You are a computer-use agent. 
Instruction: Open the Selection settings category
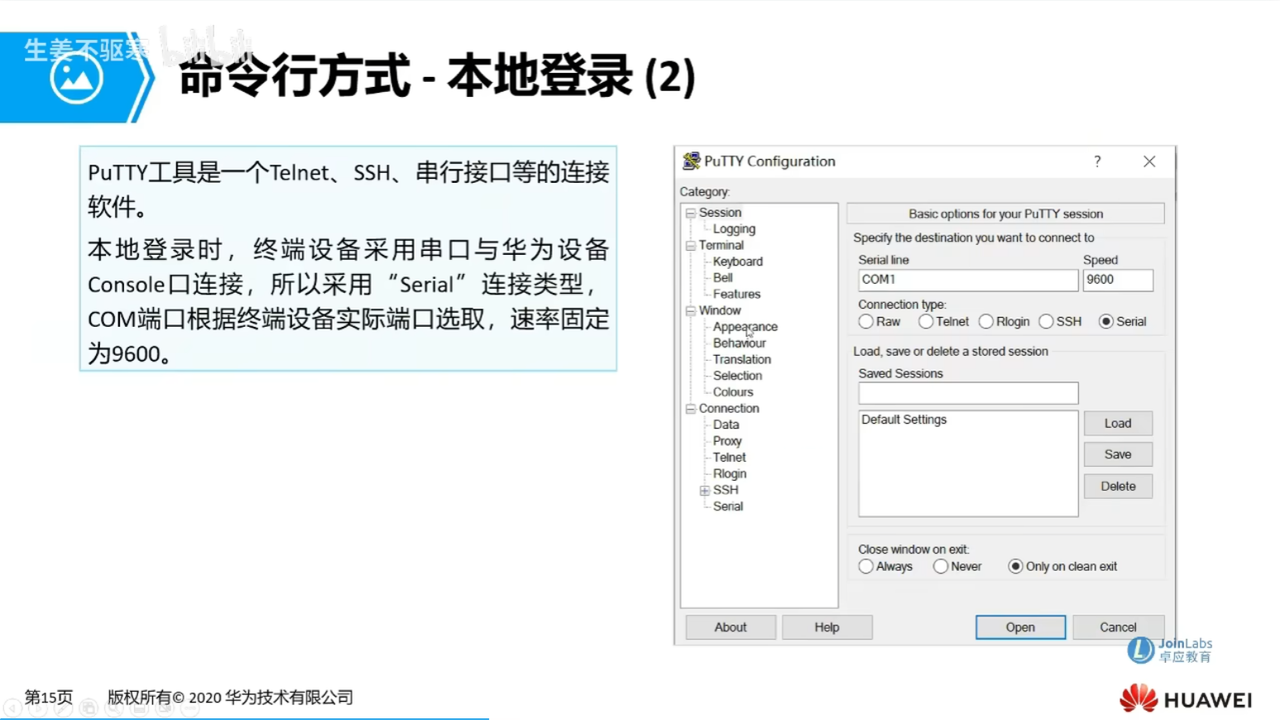[738, 376]
